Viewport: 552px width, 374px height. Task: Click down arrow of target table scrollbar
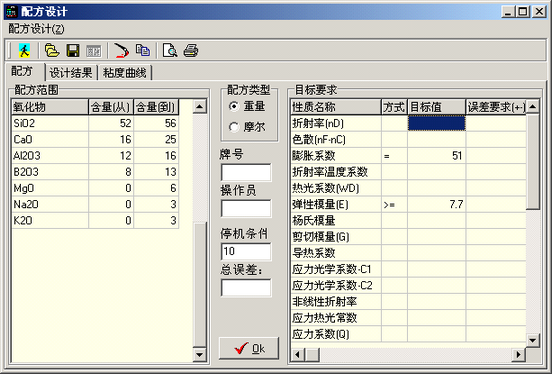(x=533, y=340)
